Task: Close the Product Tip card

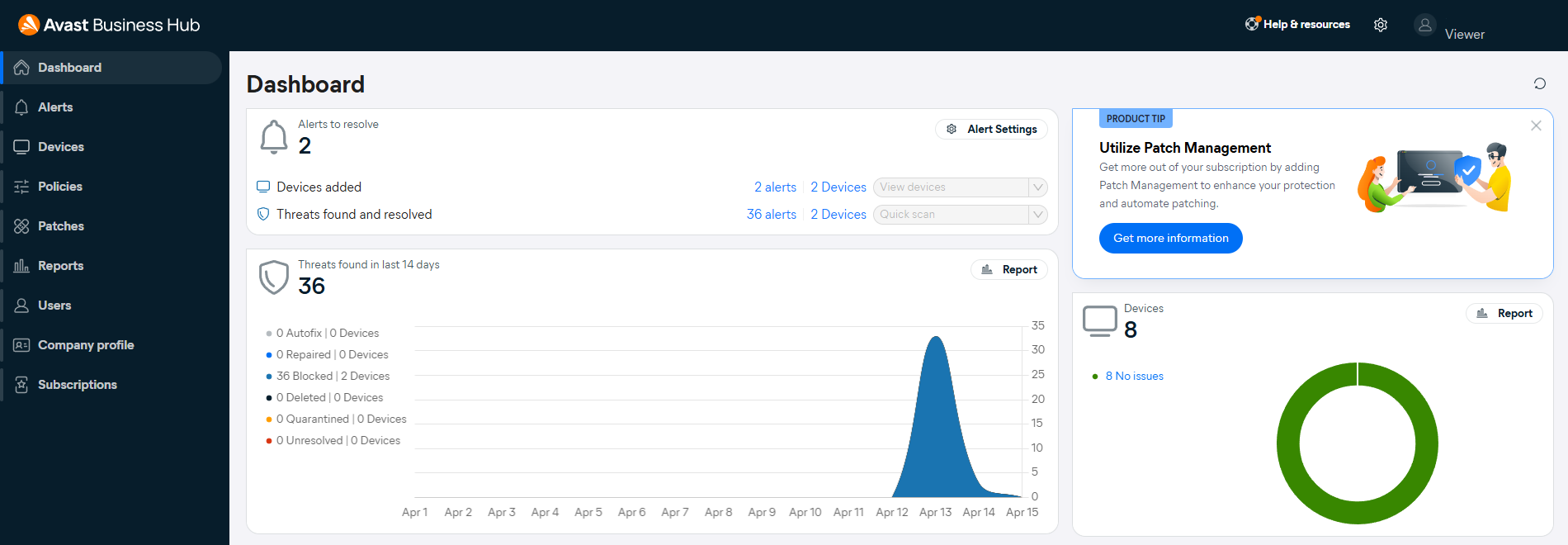Action: pyautogui.click(x=1536, y=126)
